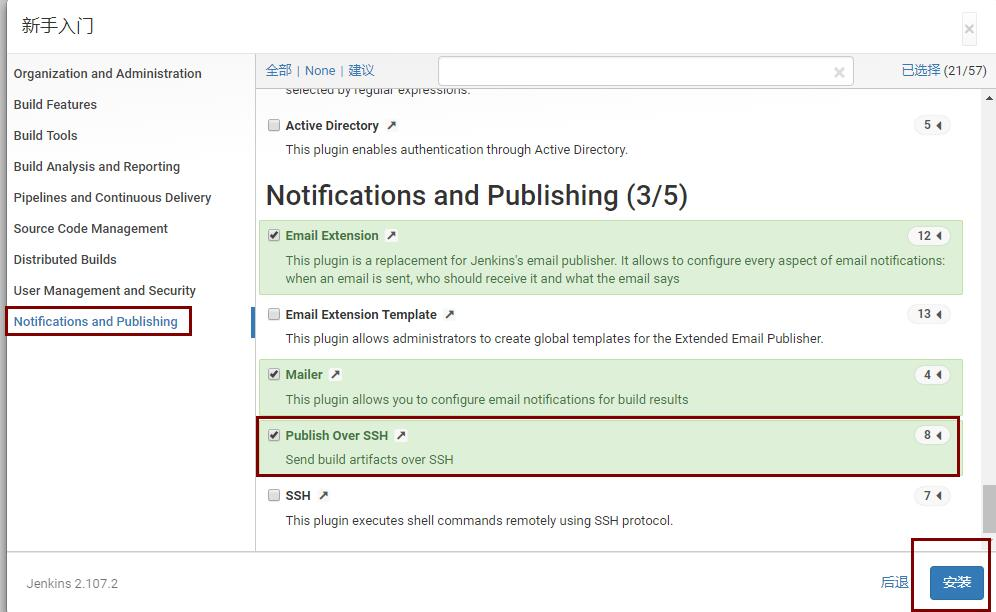The image size is (996, 612).
Task: Clear the plugin search field with the x icon
Action: click(839, 72)
